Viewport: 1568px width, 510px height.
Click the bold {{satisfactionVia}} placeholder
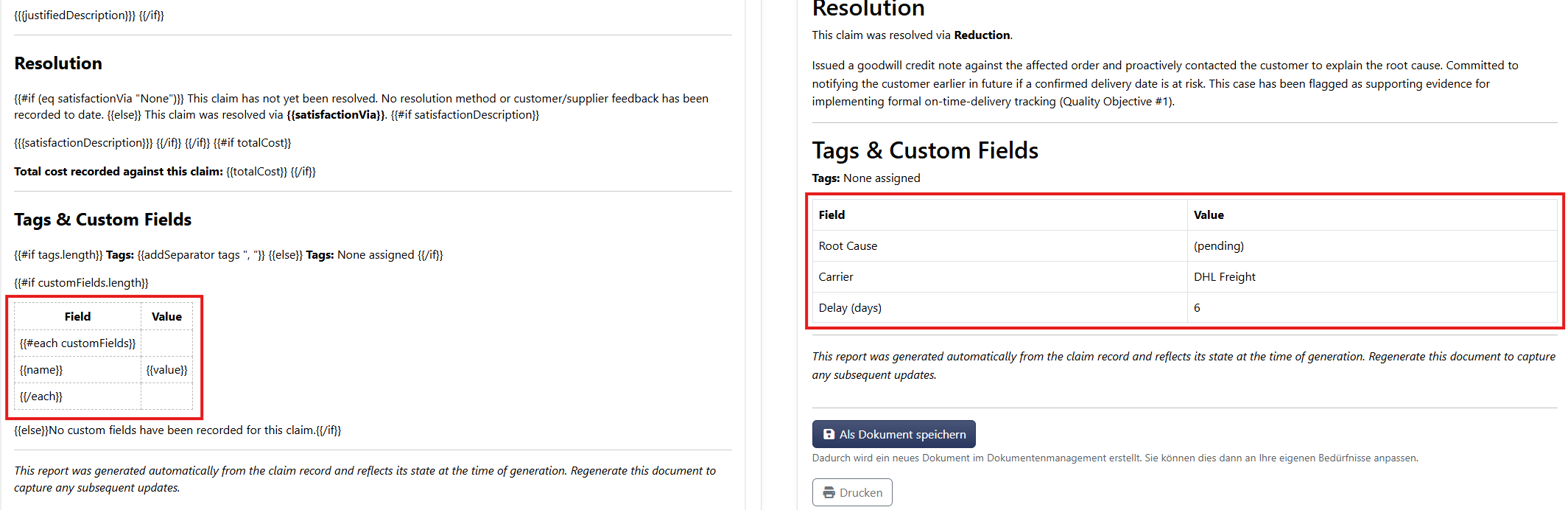(x=335, y=115)
